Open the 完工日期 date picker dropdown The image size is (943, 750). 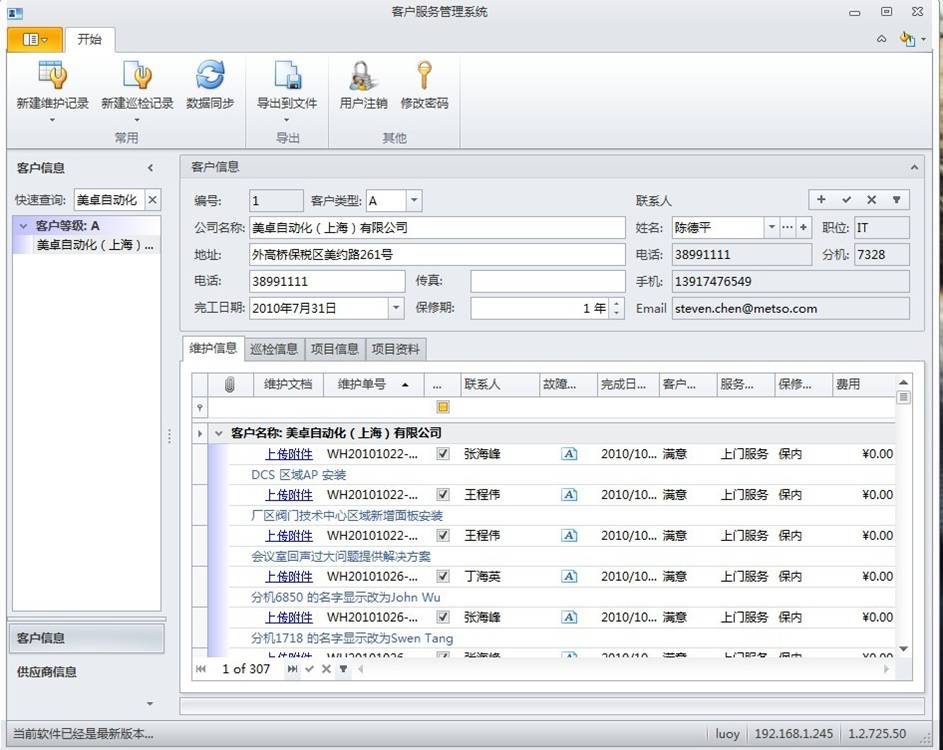(395, 308)
